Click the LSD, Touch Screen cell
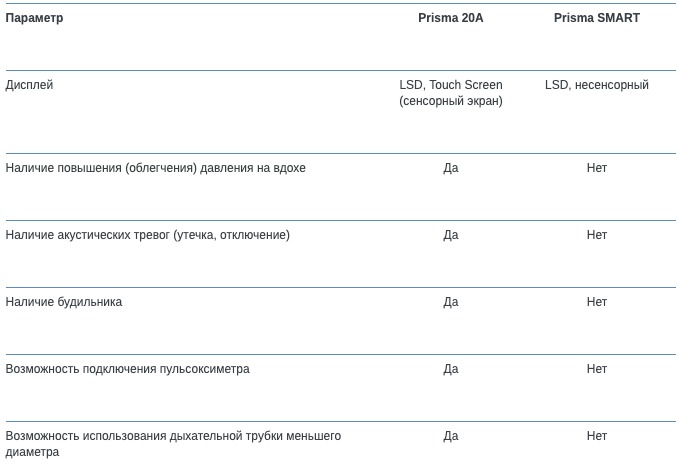The height and width of the screenshot is (468, 681). pyautogui.click(x=451, y=93)
